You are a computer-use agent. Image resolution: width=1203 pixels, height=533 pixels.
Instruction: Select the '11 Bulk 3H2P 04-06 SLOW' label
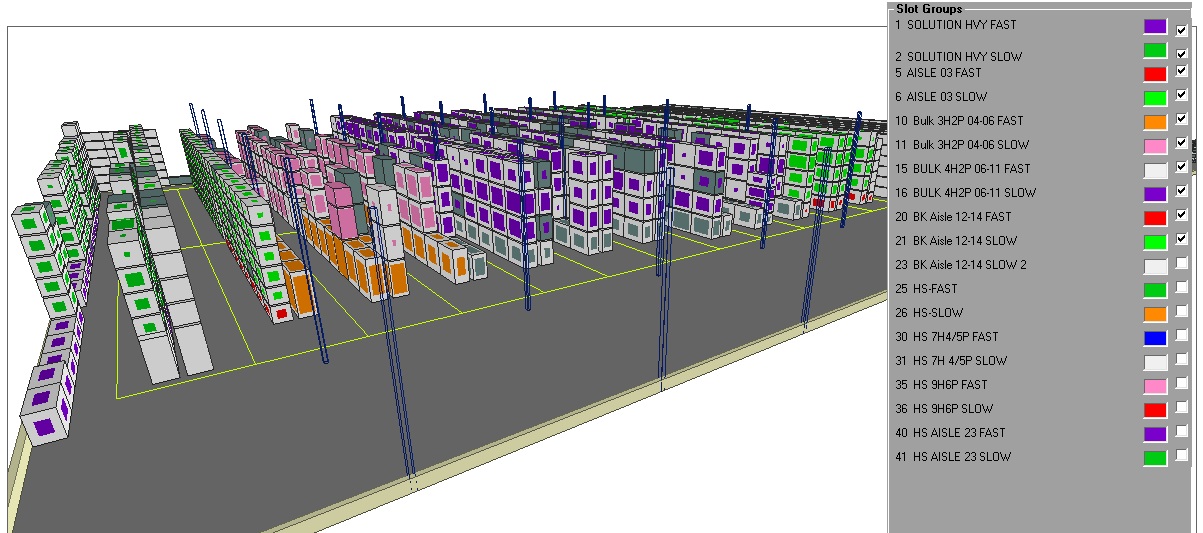[962, 145]
